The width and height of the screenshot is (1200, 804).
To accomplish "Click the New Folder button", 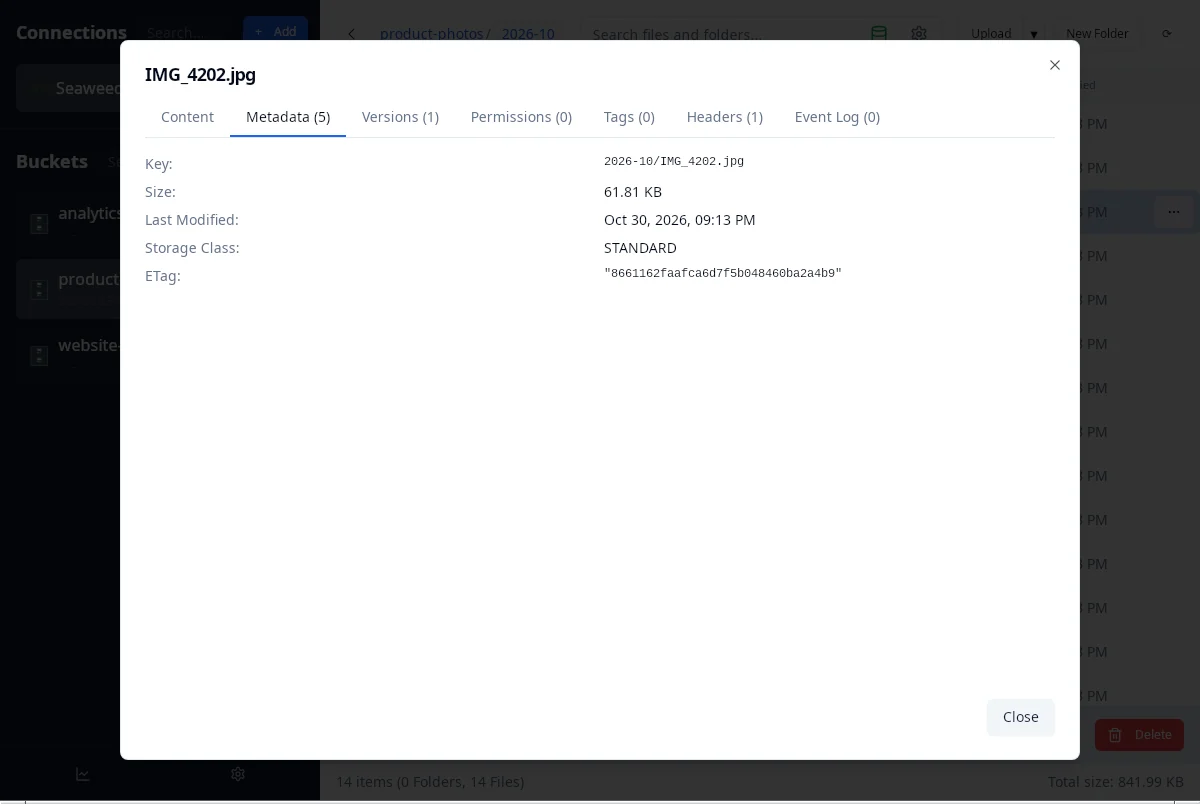I will 1097,34.
